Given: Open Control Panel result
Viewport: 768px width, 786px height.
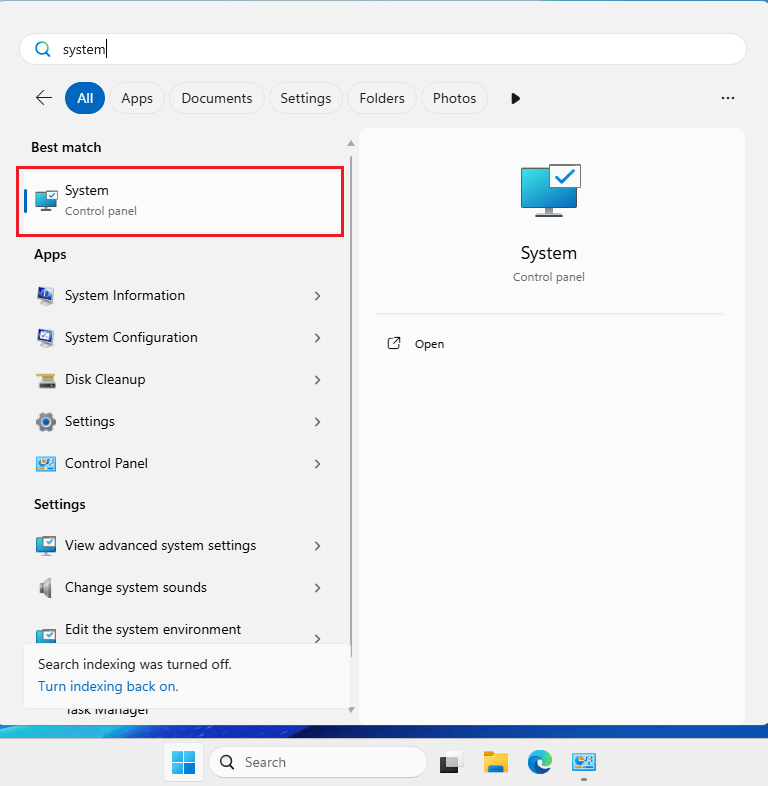Looking at the screenshot, I should click(x=180, y=464).
